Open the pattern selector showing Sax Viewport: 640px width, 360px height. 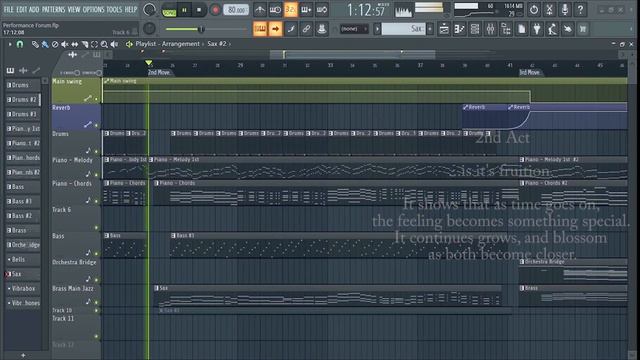pos(403,29)
